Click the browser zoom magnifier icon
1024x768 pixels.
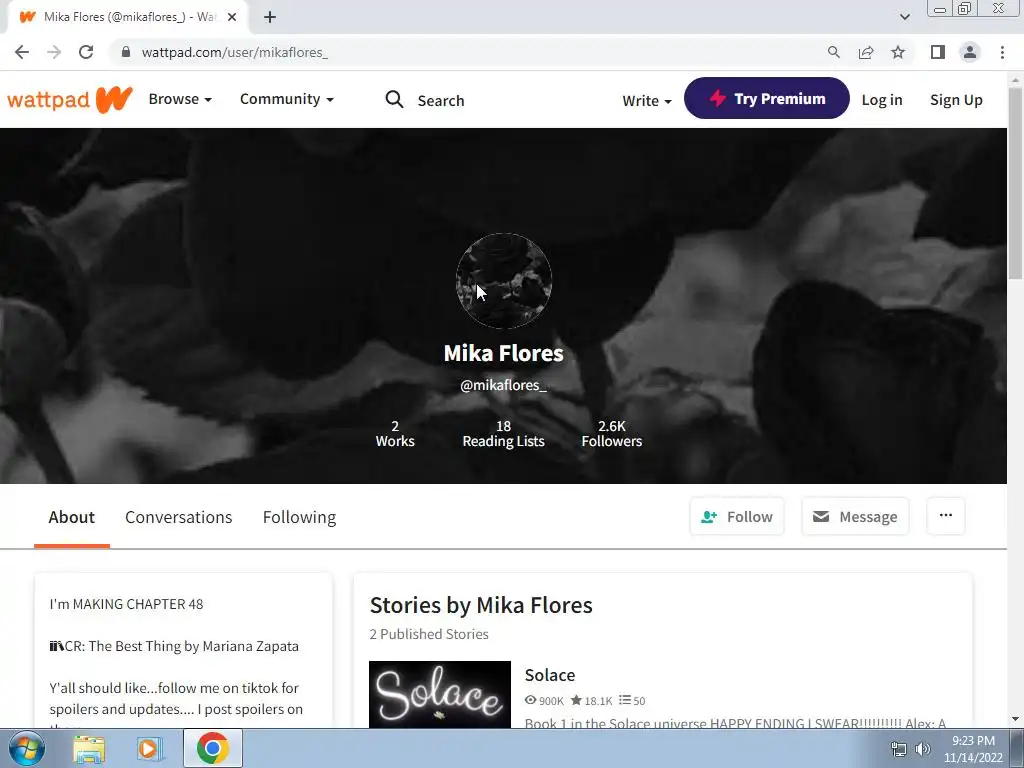[x=833, y=52]
